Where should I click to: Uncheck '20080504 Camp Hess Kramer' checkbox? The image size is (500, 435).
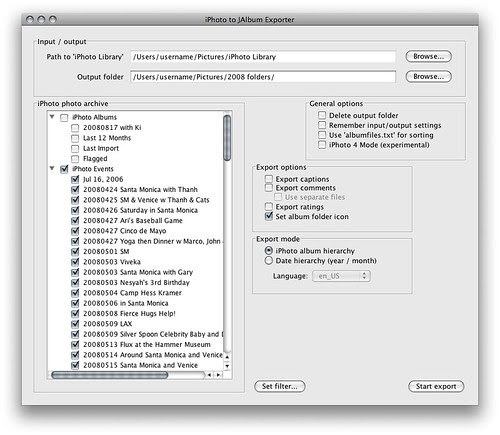75,293
